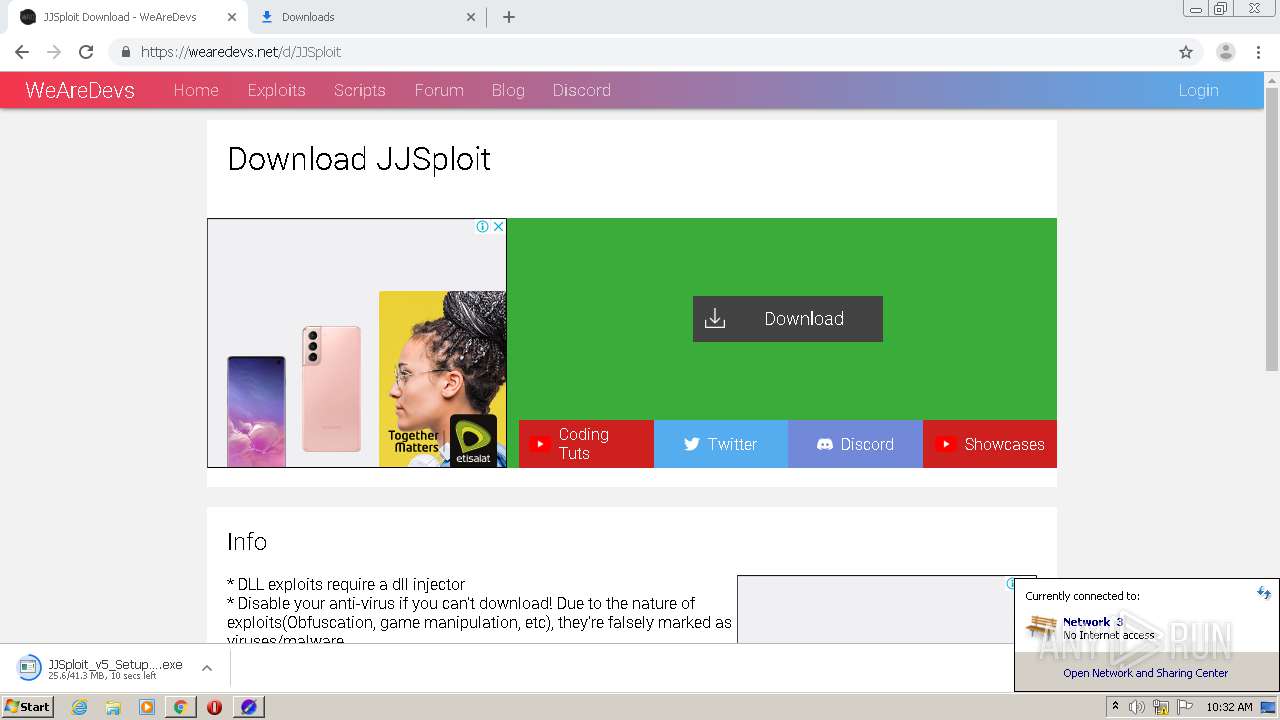1280x720 pixels.
Task: Open the JJSploit_v5_Setup exe download item
Action: 103,668
